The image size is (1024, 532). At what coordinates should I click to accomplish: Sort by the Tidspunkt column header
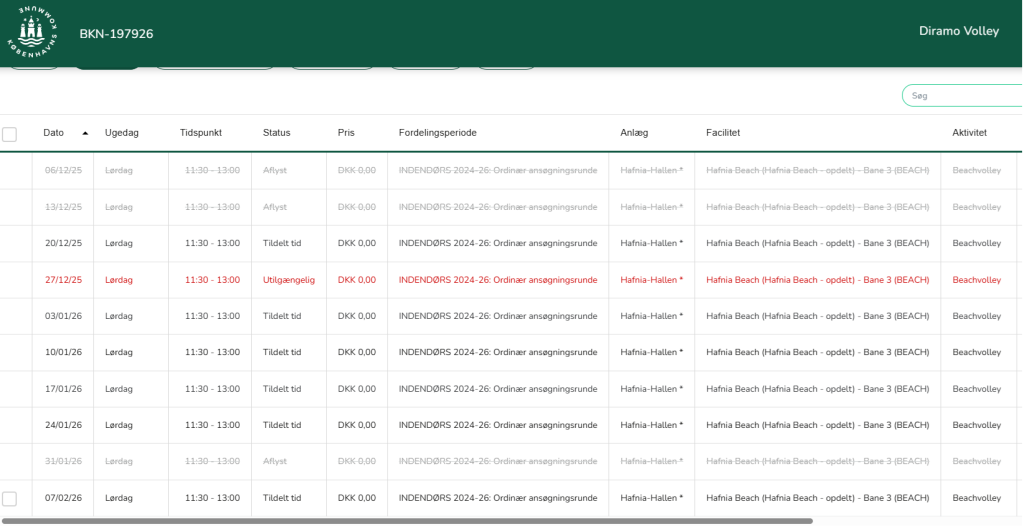tap(201, 133)
